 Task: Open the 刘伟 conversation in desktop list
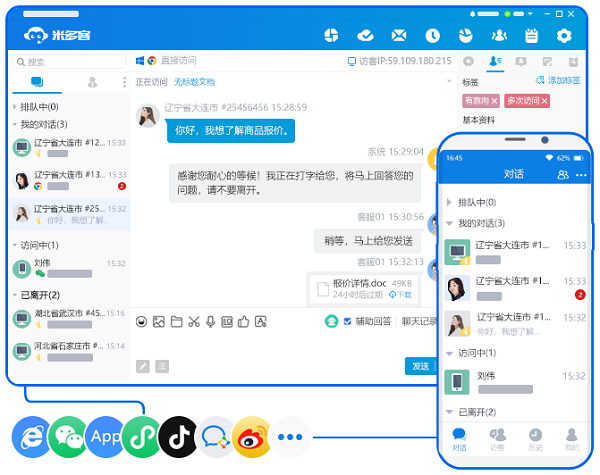pos(69,268)
